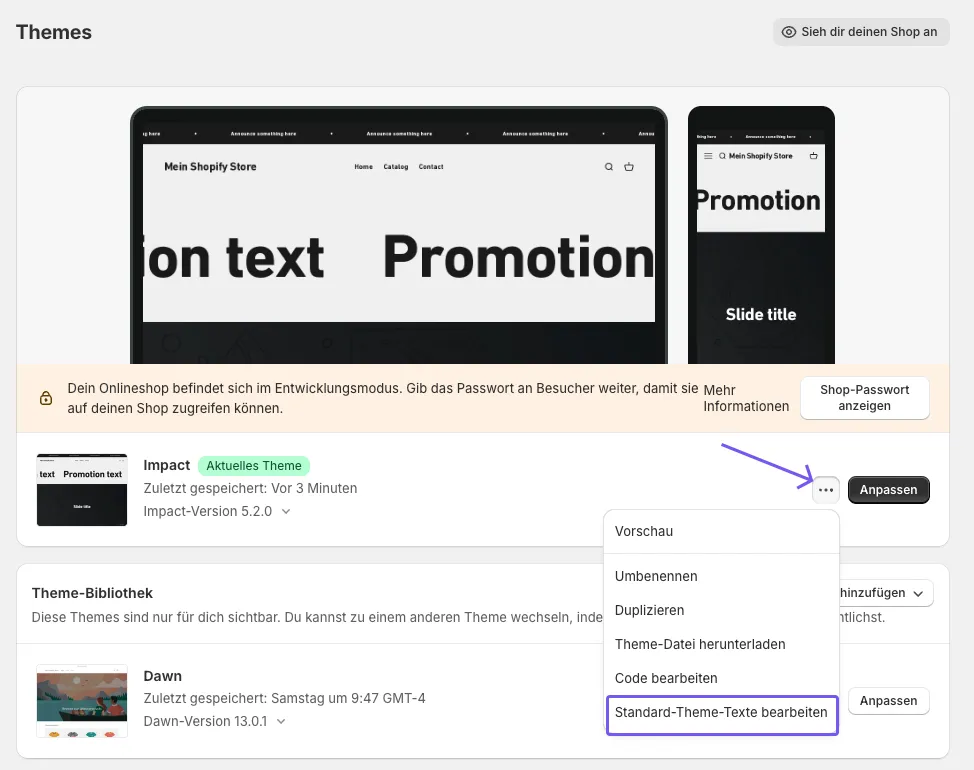Click 'Mein Shopify Store' title in desktop preview
The height and width of the screenshot is (770, 974).
coord(210,166)
